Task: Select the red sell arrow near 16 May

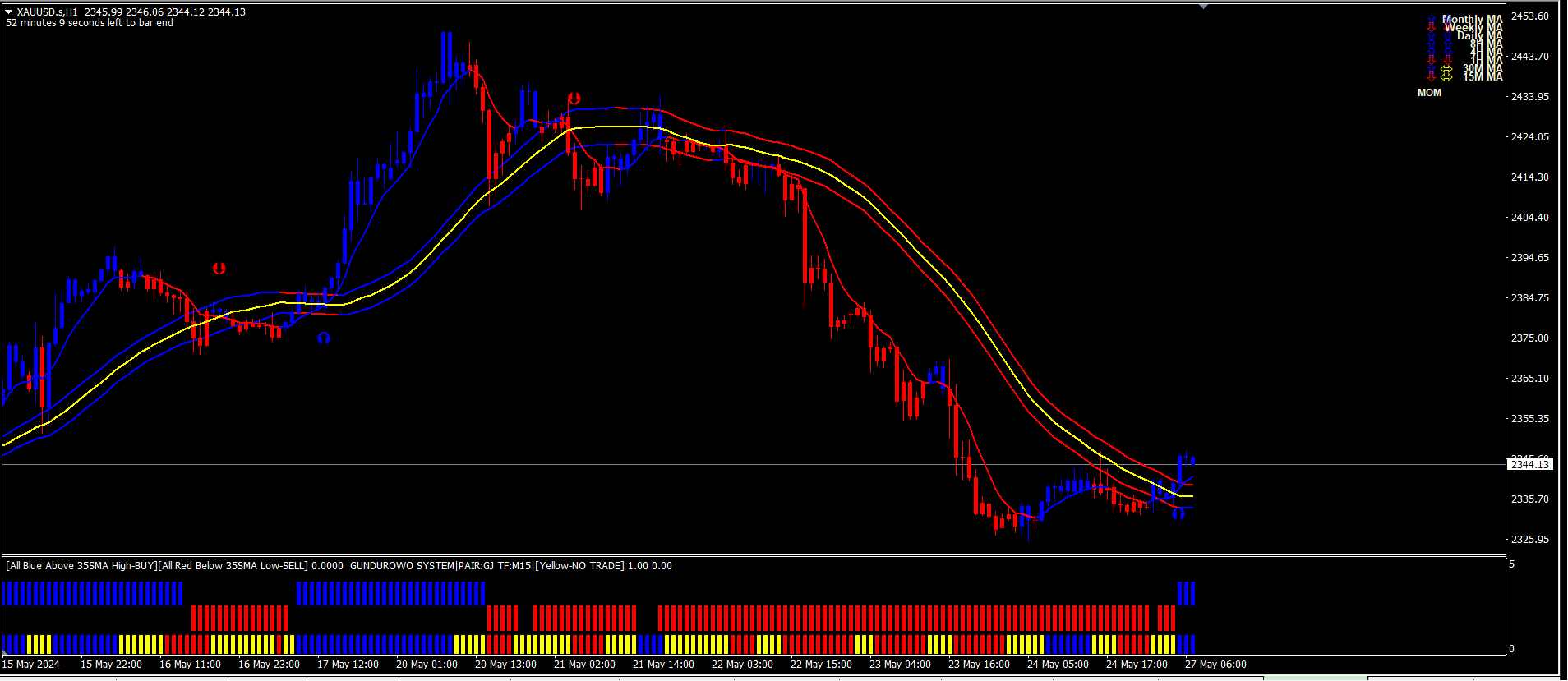Action: click(x=219, y=268)
